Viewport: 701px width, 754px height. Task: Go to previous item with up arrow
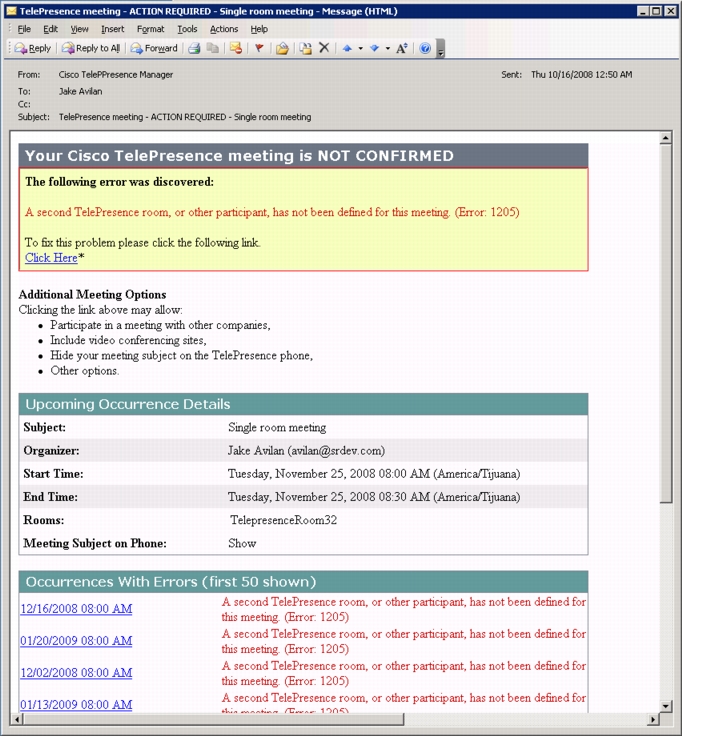pos(347,48)
